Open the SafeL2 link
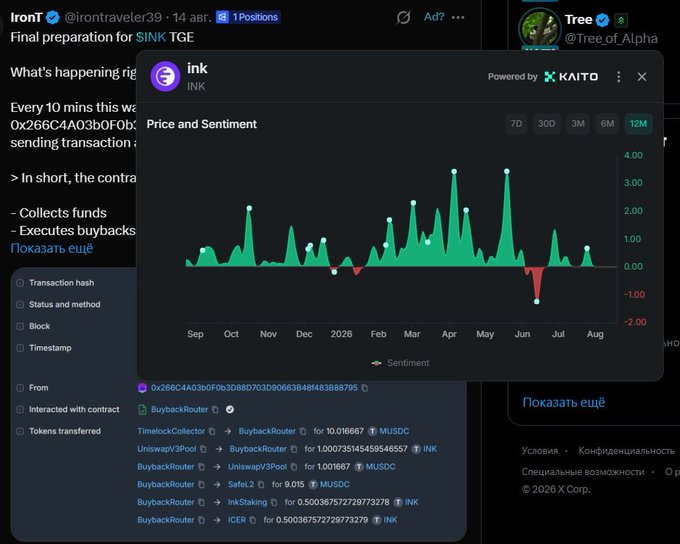 tap(241, 485)
